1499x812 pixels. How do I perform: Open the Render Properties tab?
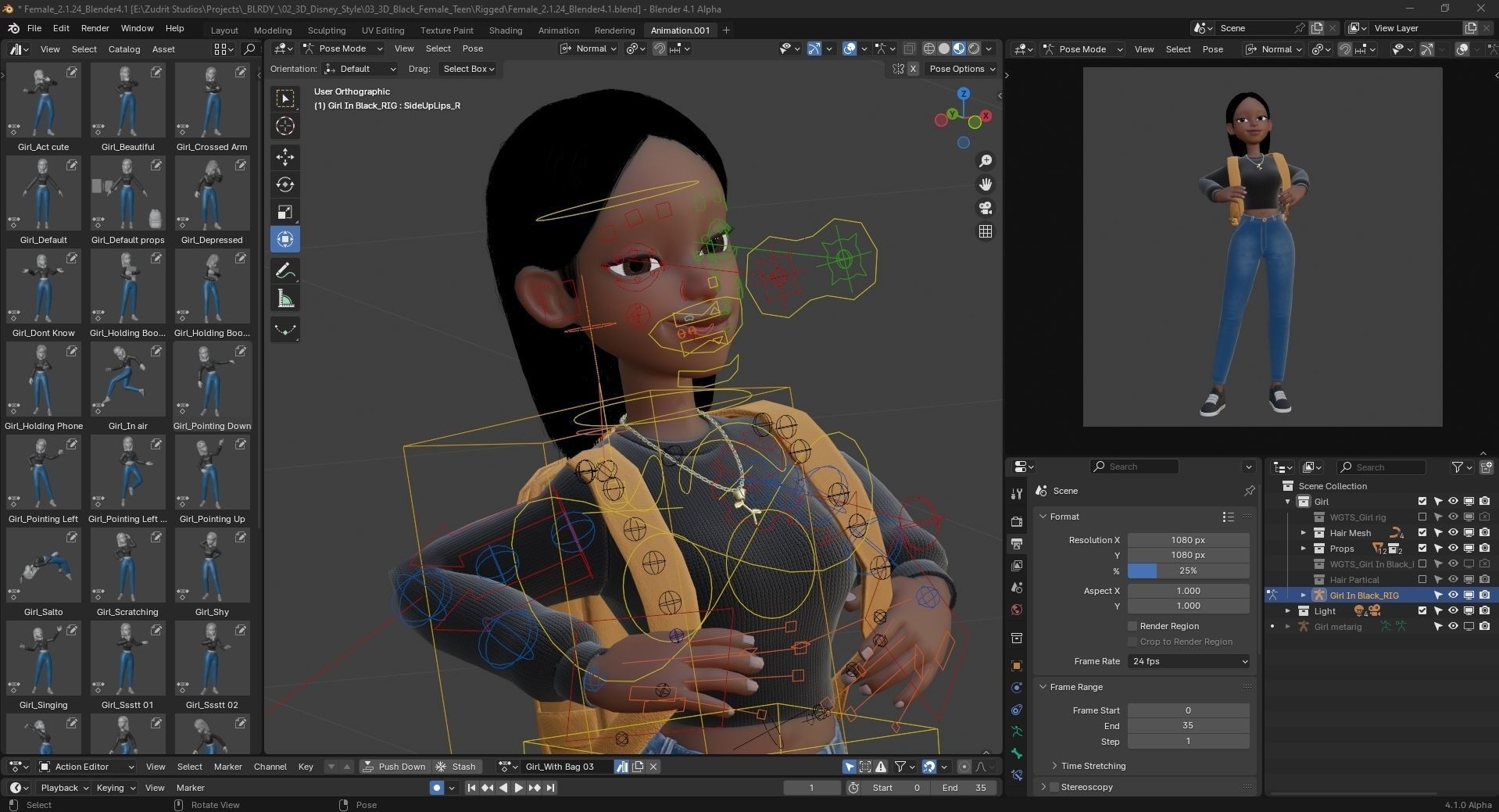[1016, 521]
